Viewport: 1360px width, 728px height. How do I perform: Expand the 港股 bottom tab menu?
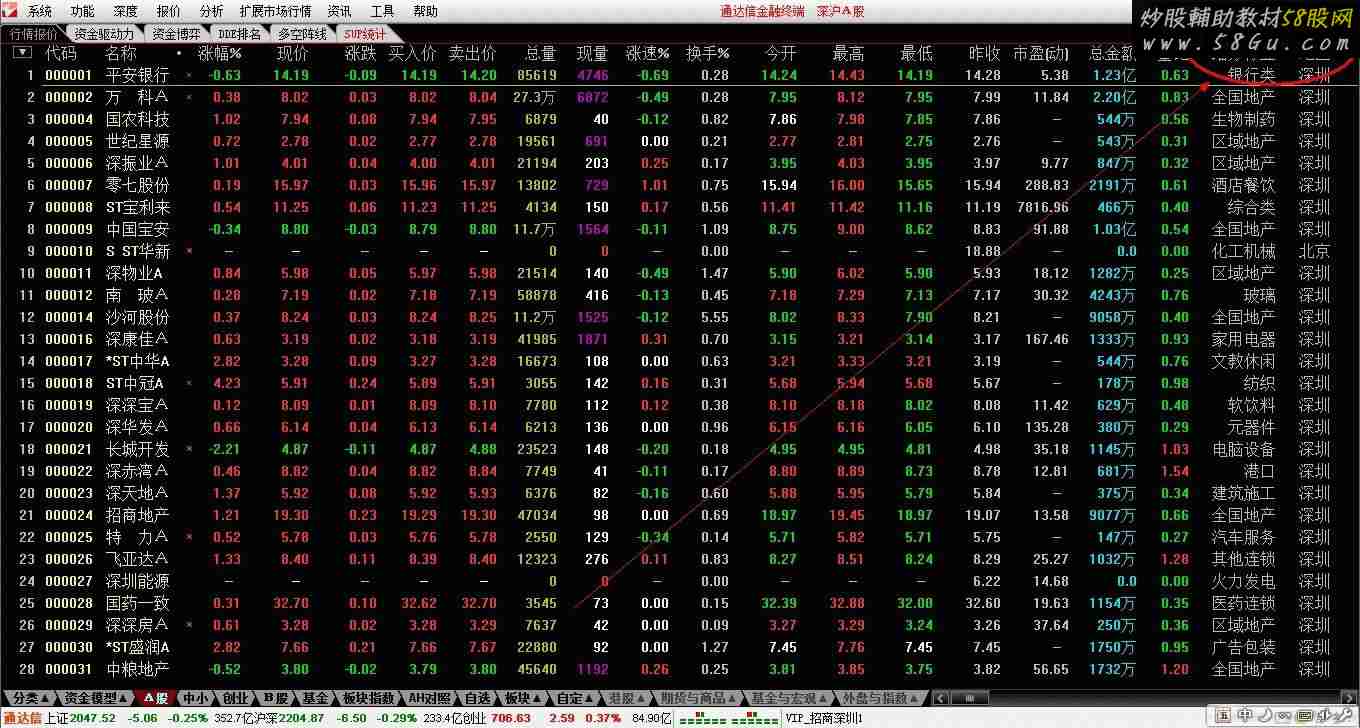[626, 698]
